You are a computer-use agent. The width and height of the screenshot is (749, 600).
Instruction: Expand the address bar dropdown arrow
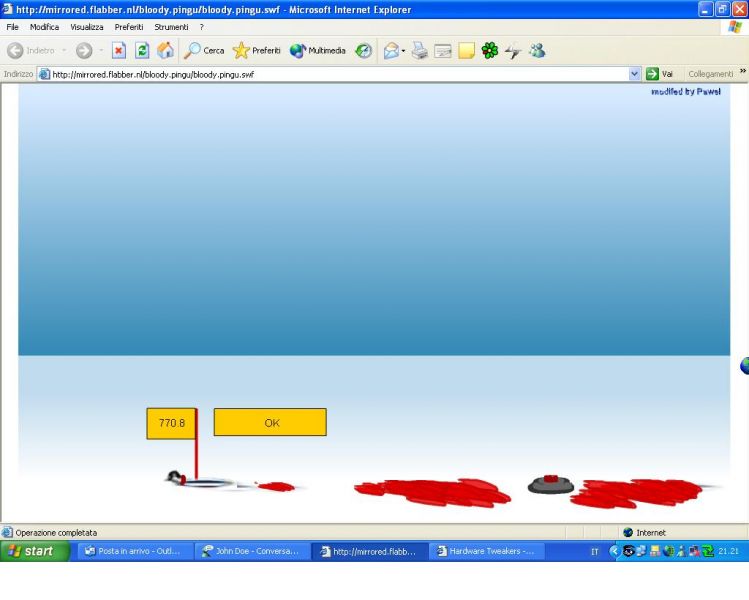(634, 74)
